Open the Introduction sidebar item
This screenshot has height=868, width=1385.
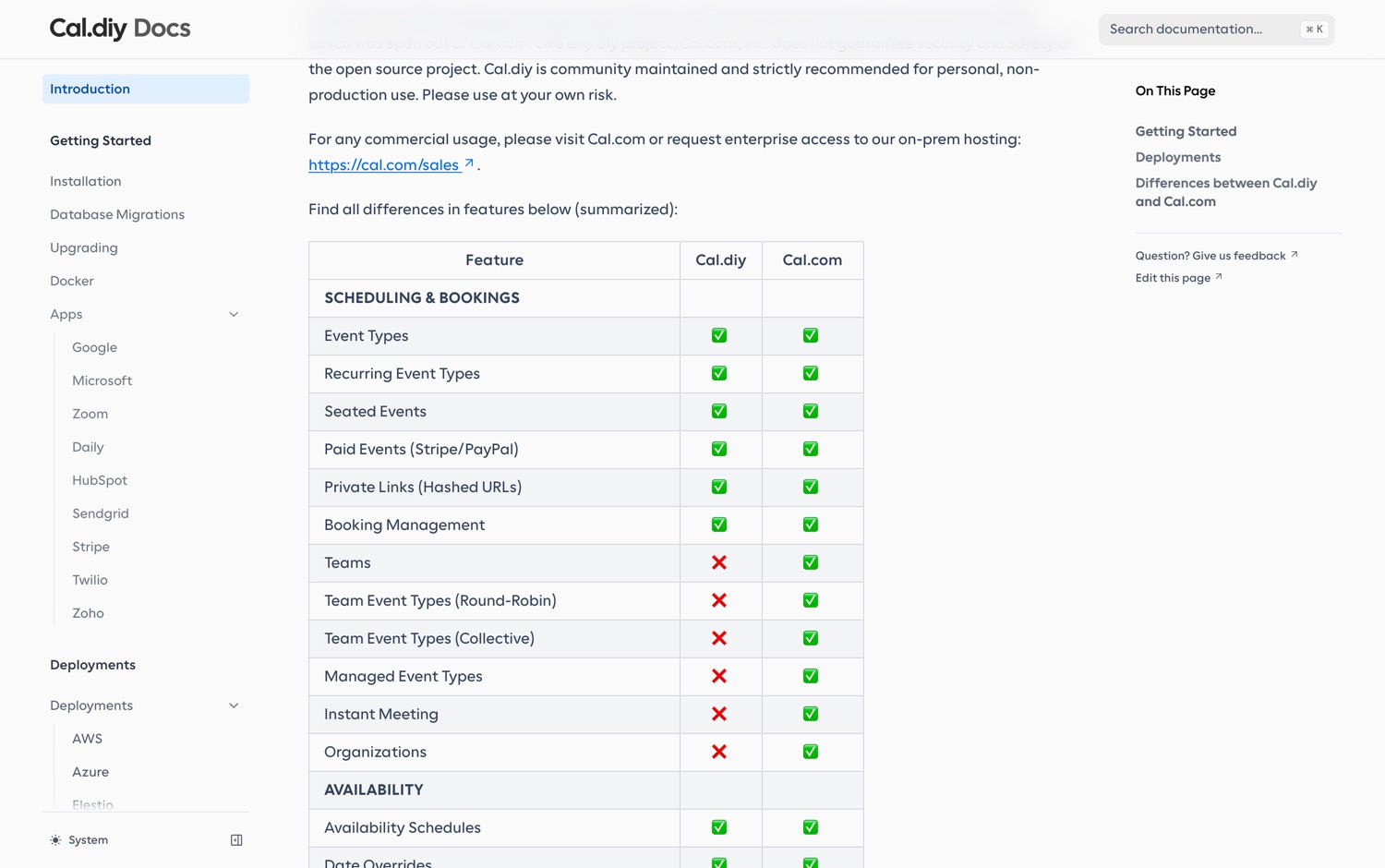click(146, 89)
